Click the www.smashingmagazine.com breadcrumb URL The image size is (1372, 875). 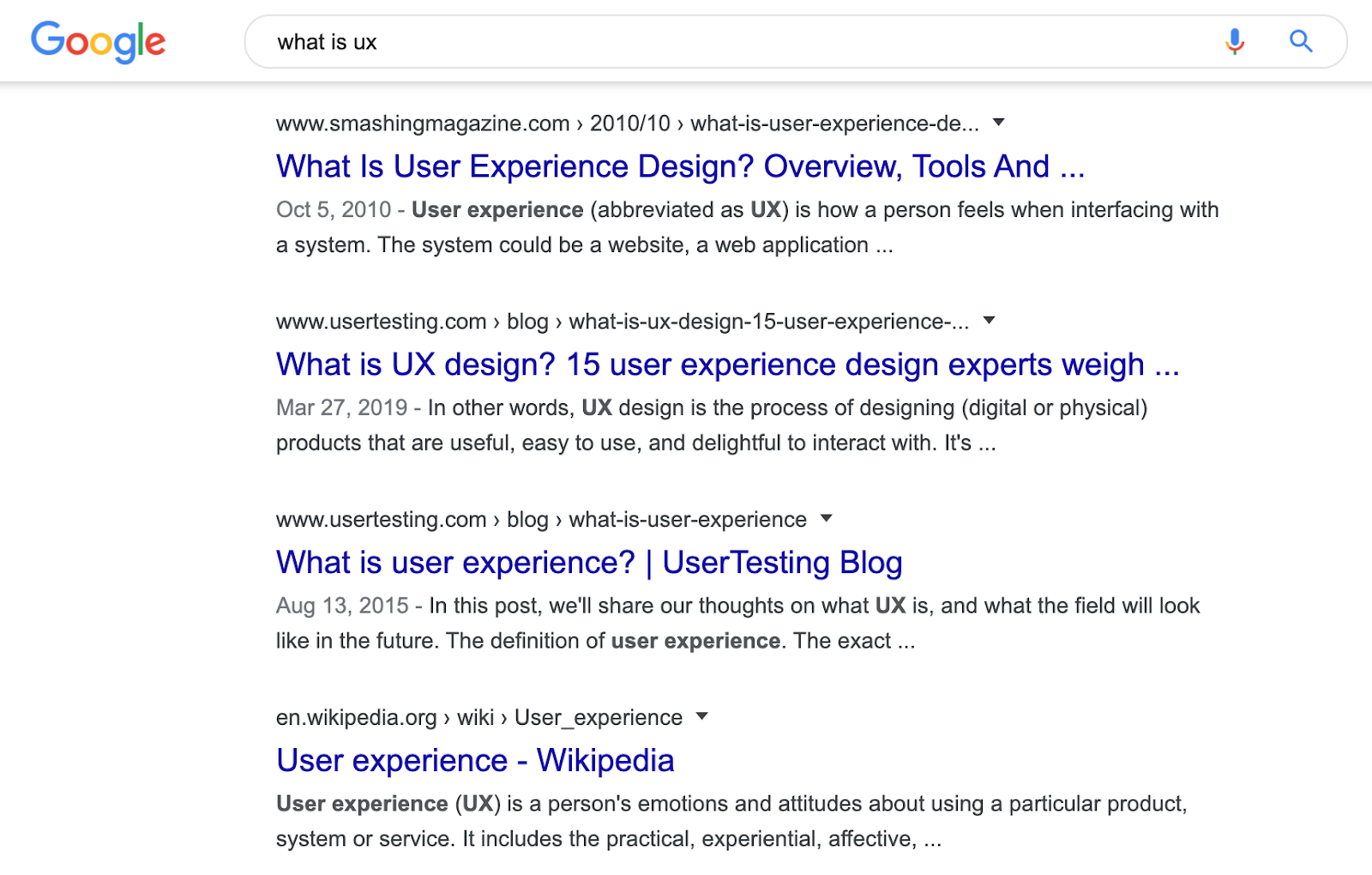click(x=627, y=124)
